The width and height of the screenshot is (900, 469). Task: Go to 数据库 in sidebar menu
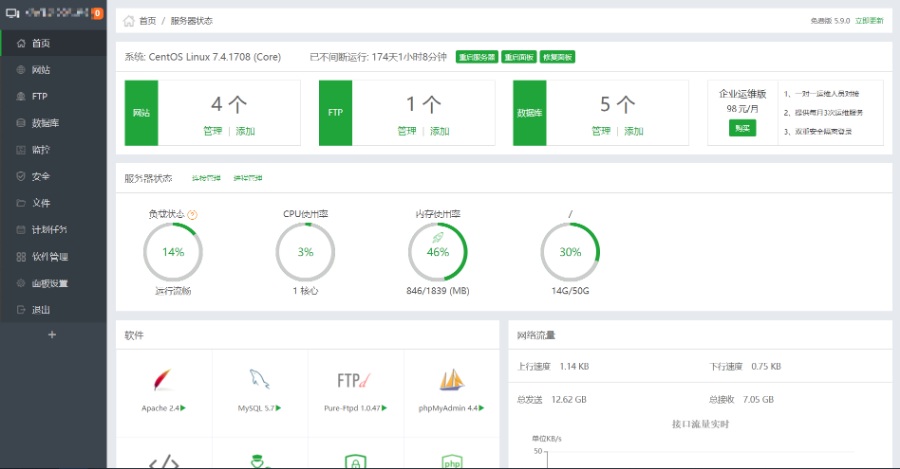[x=45, y=123]
